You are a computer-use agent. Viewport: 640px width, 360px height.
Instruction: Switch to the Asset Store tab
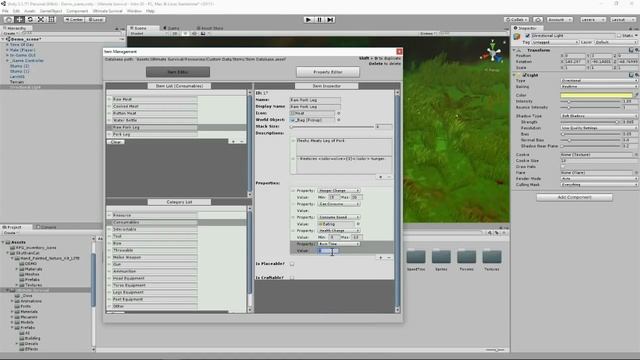[210, 28]
